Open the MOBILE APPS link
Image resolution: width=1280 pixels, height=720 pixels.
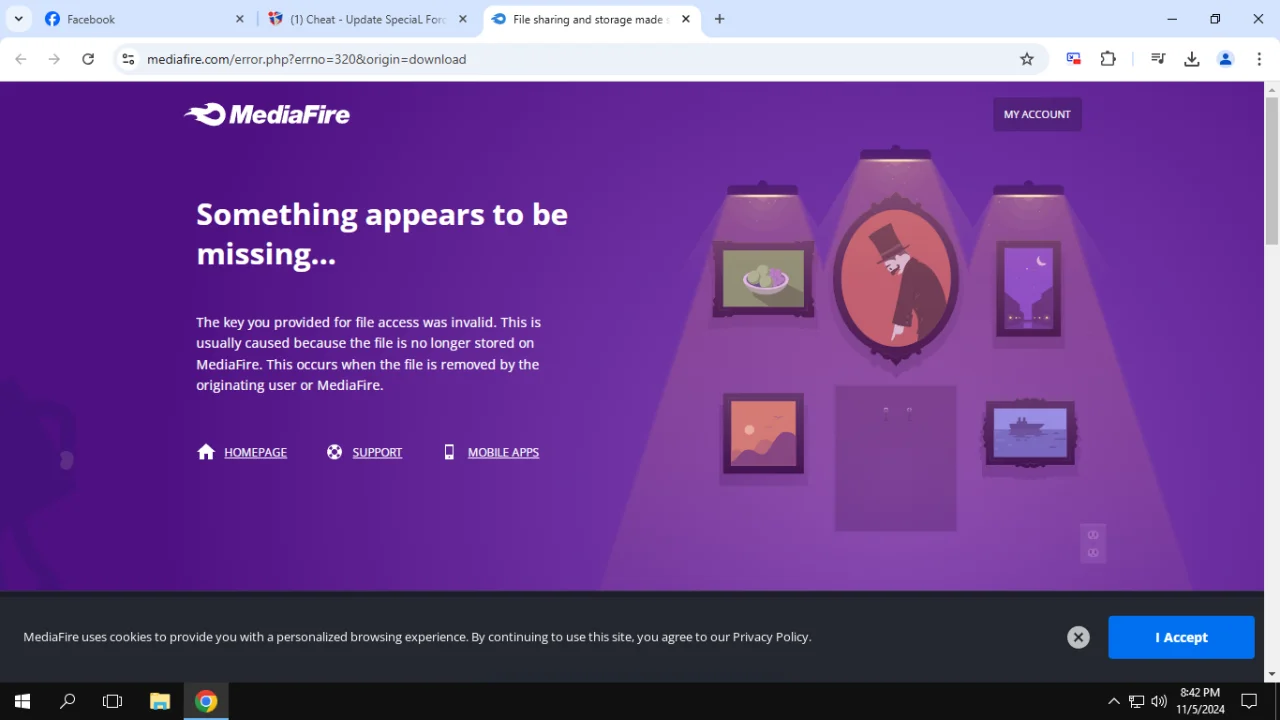503,452
